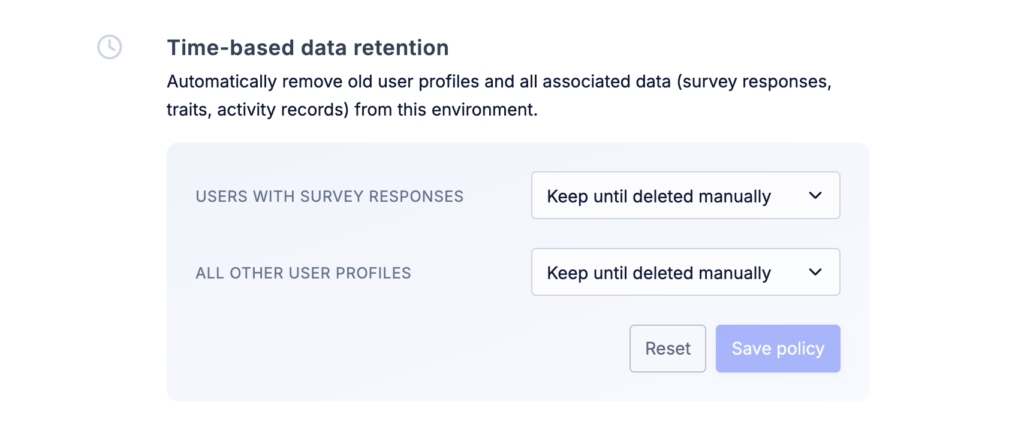Viewport: 1024px width, 436px height.
Task: Click the 'Automatically remove old user profiles' description line
Action: (499, 82)
